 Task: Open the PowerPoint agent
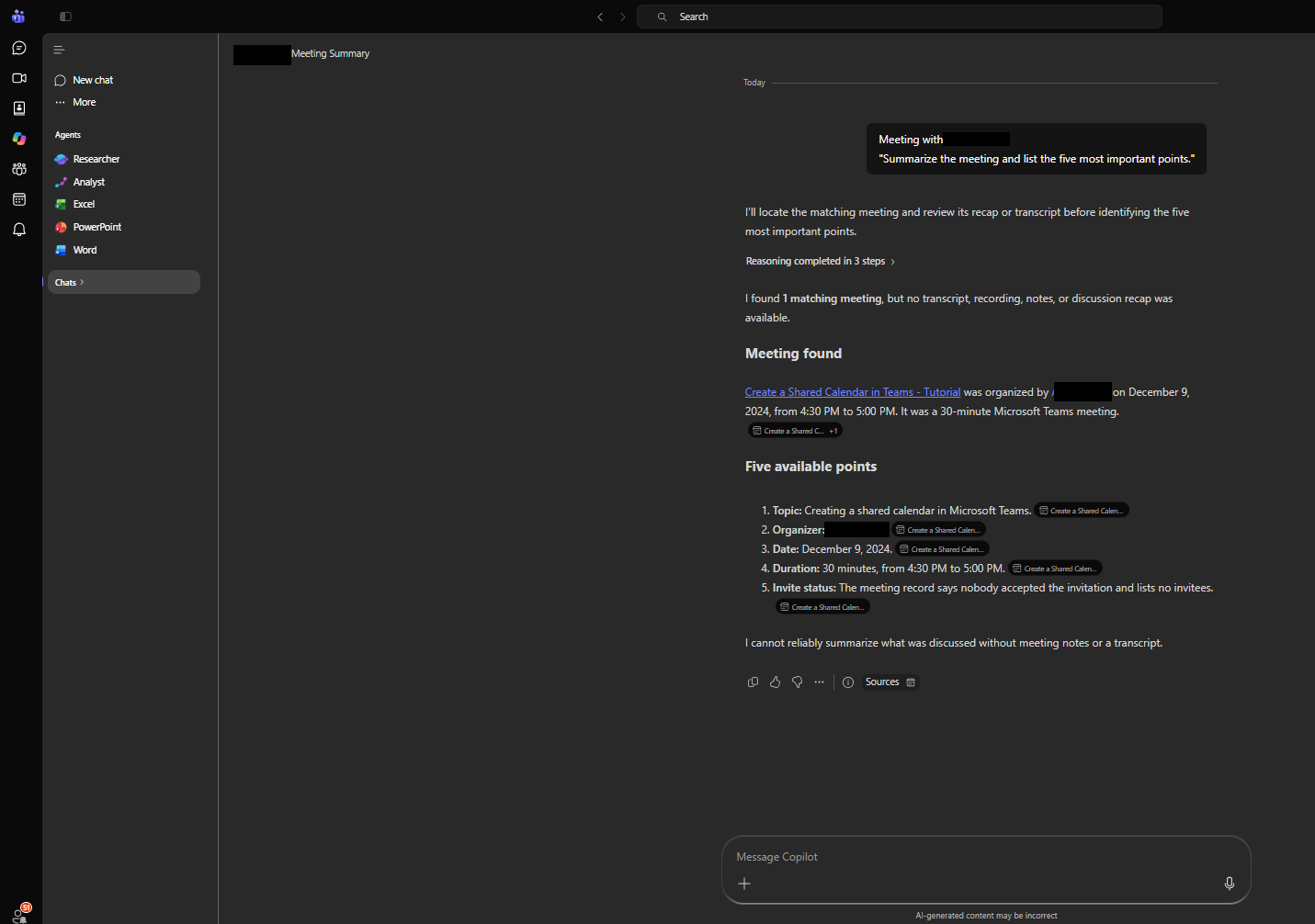pyautogui.click(x=88, y=227)
